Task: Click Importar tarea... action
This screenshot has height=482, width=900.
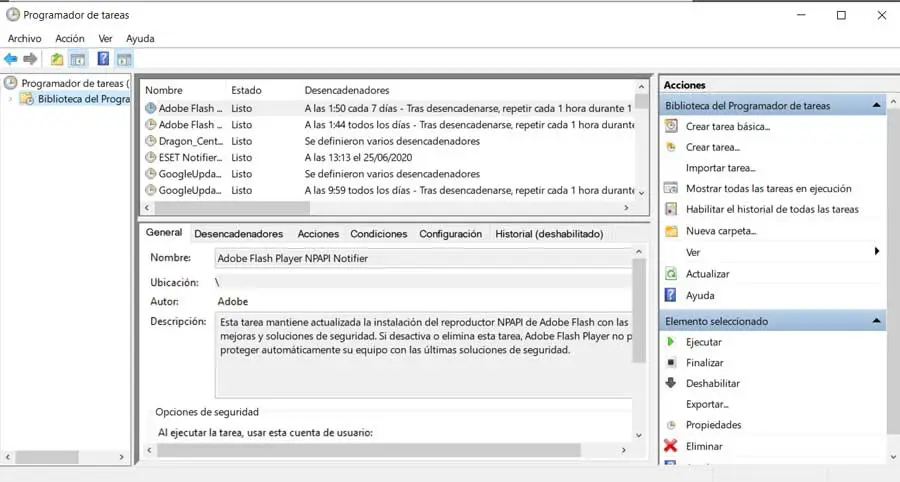Action: (720, 168)
